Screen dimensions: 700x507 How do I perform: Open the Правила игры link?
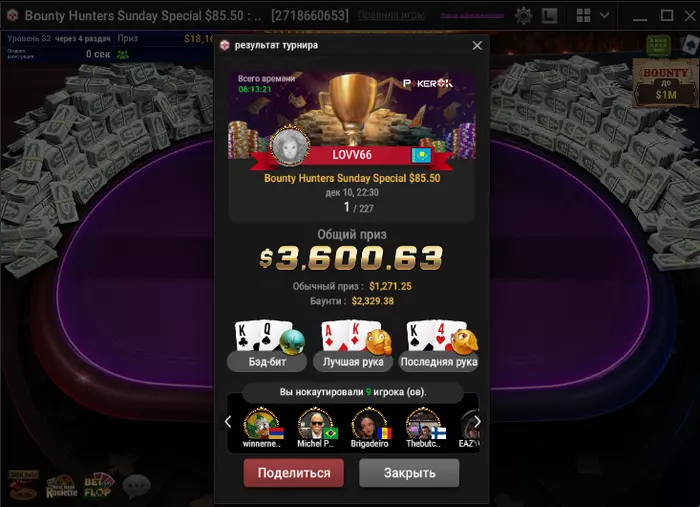coord(391,15)
